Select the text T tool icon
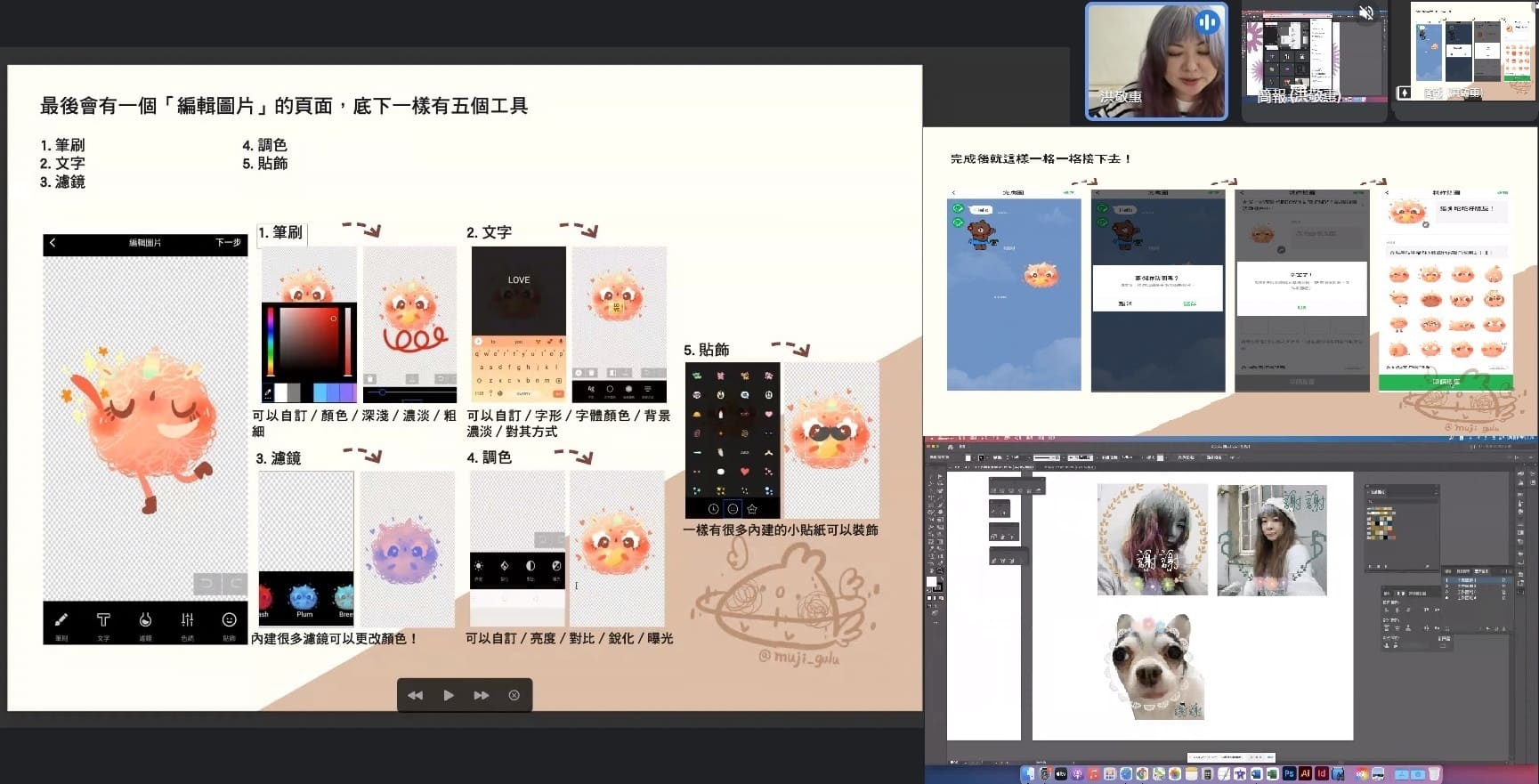Screen dimensions: 1539x784 coord(103,620)
